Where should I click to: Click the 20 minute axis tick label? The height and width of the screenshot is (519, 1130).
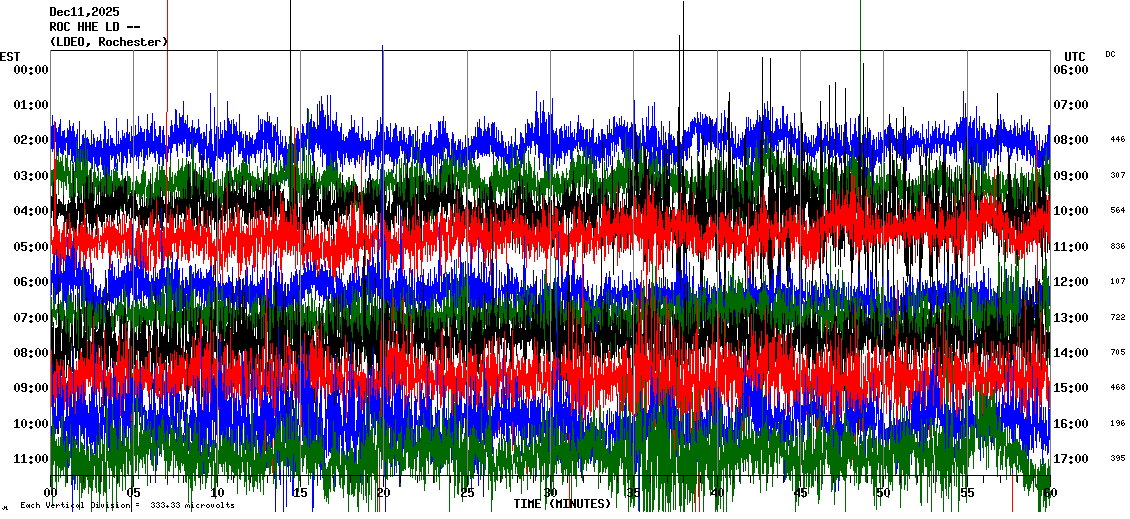click(x=383, y=493)
